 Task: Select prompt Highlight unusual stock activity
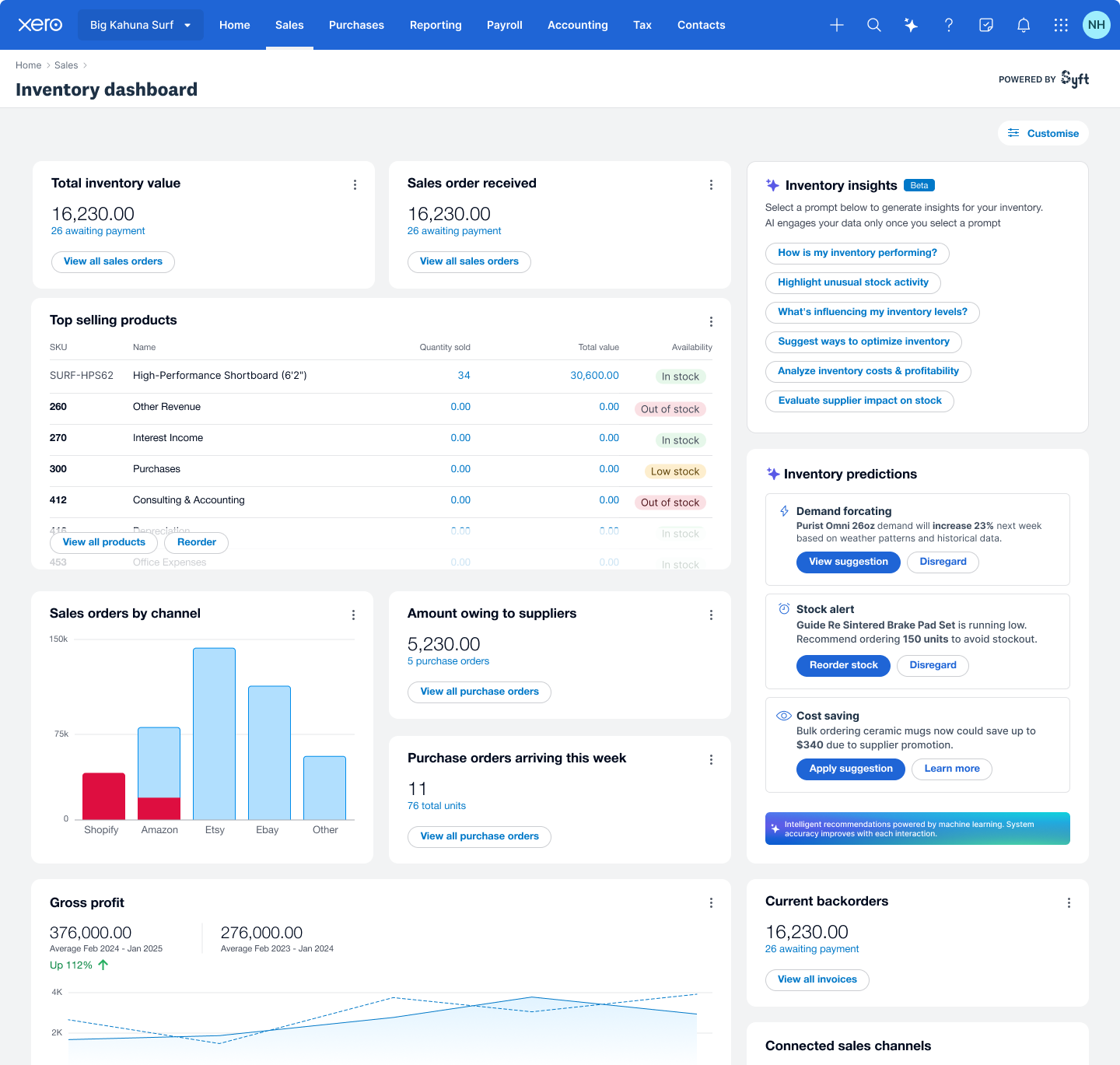click(853, 283)
